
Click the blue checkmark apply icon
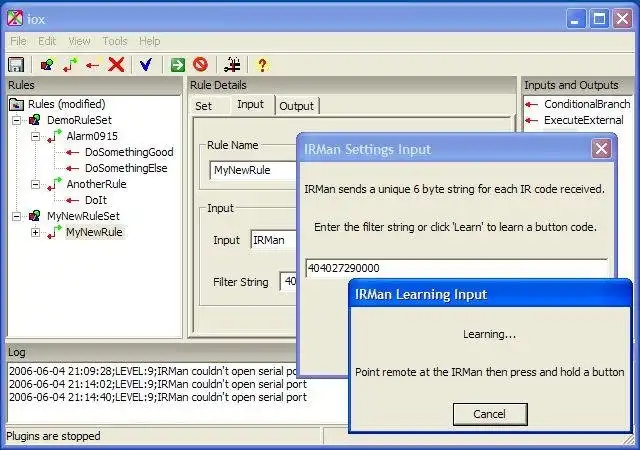(x=146, y=65)
